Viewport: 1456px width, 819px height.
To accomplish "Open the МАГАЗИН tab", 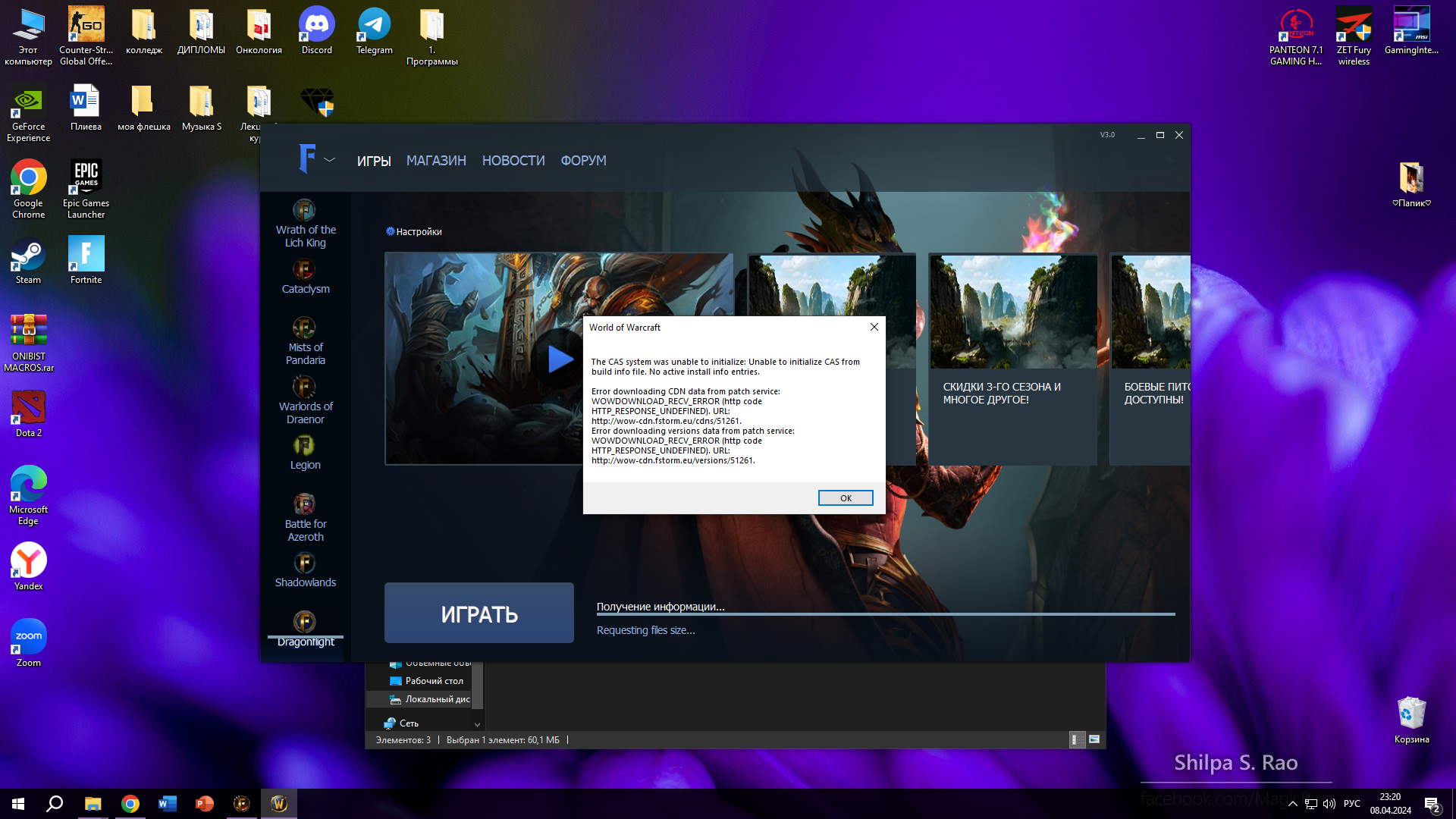I will (x=436, y=161).
